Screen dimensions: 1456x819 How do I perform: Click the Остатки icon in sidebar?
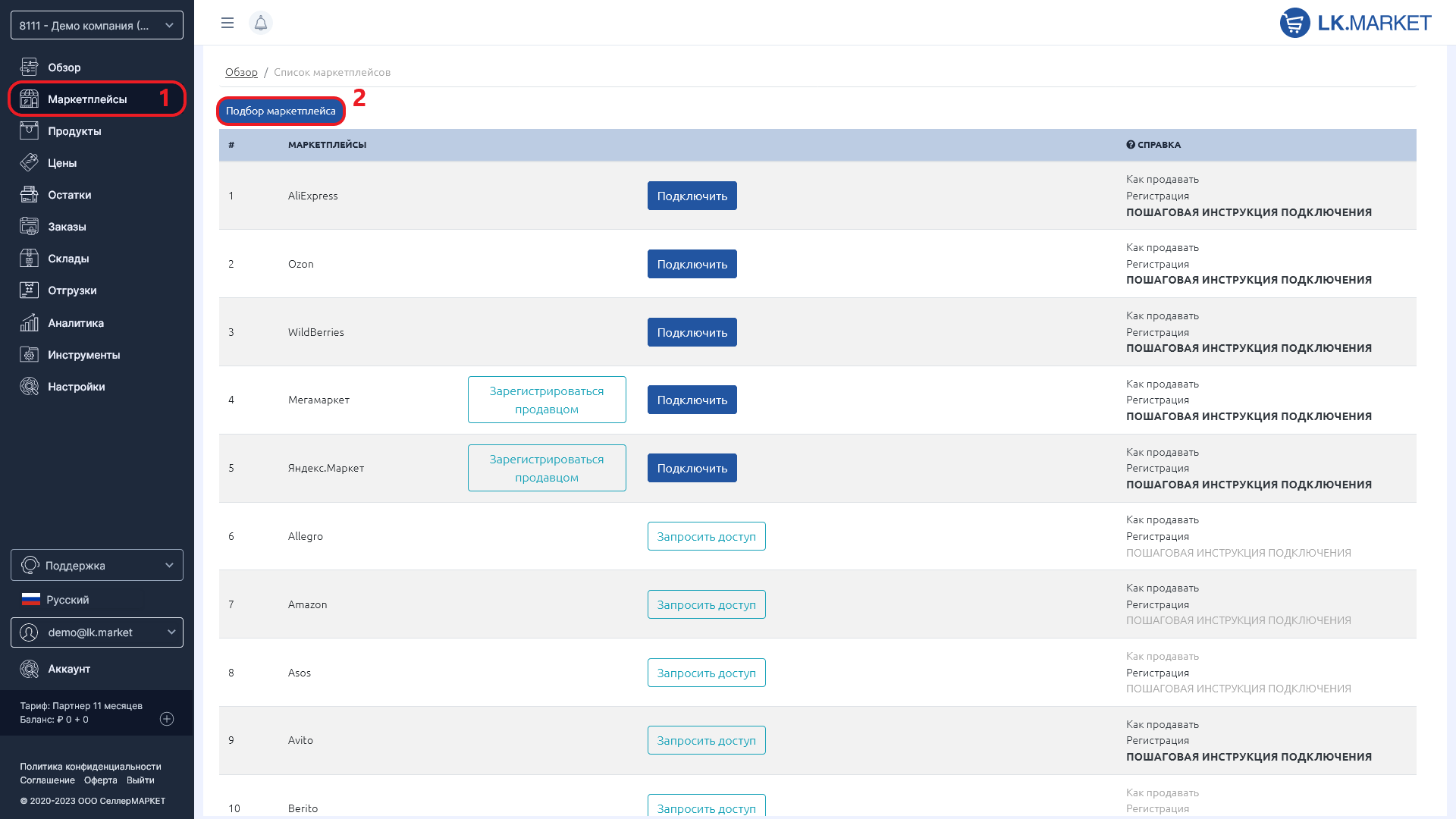click(x=29, y=195)
